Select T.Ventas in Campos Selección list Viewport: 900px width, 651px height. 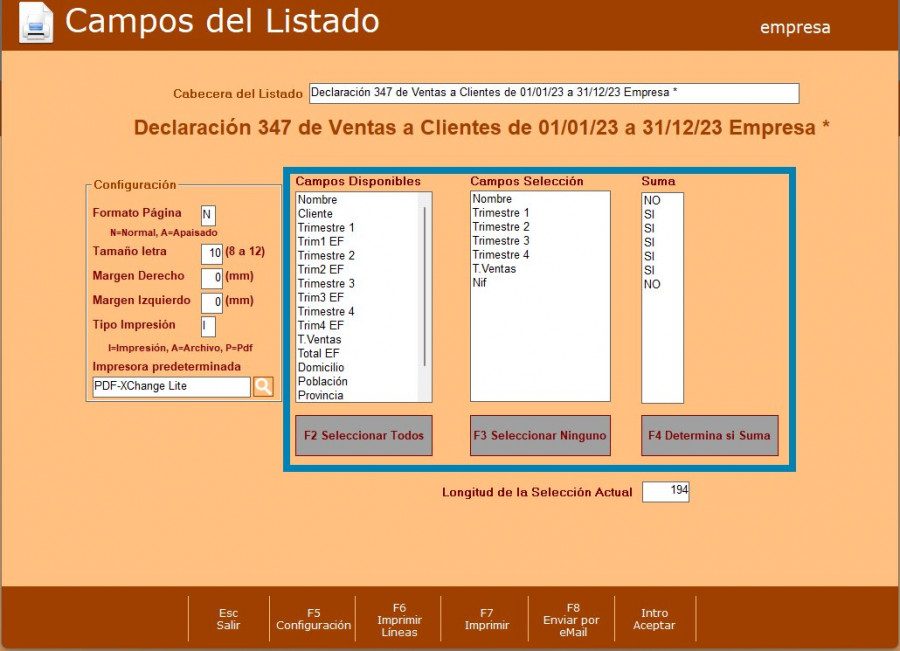pyautogui.click(x=494, y=269)
